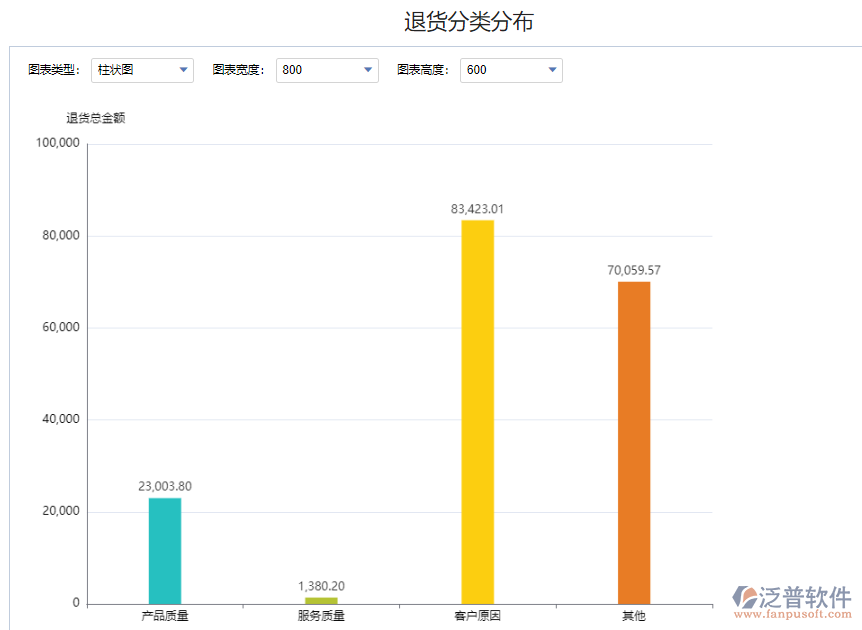
Task: Click the width dropdown arrow icon
Action: coord(368,70)
